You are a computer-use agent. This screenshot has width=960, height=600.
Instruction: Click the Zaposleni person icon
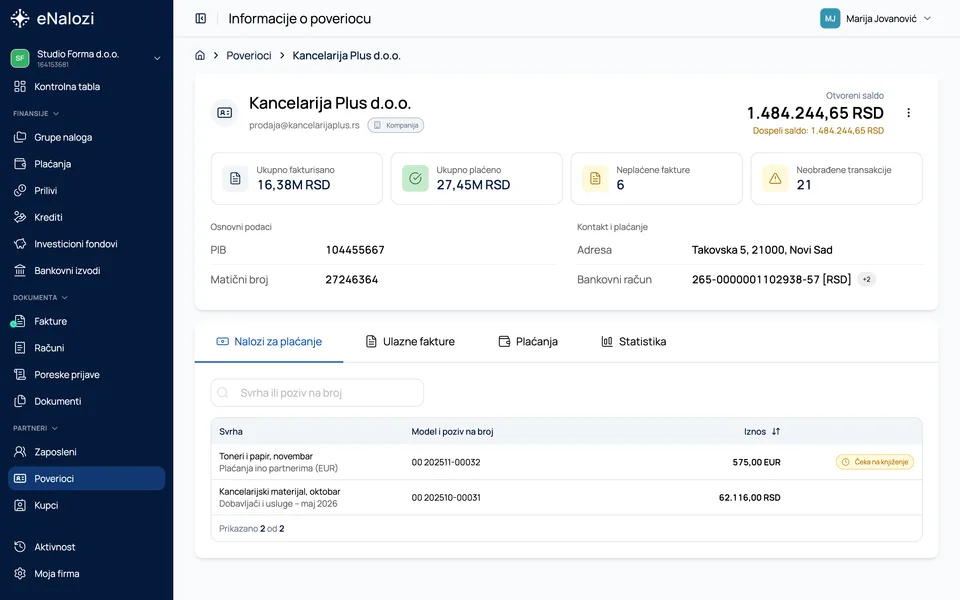[20, 452]
